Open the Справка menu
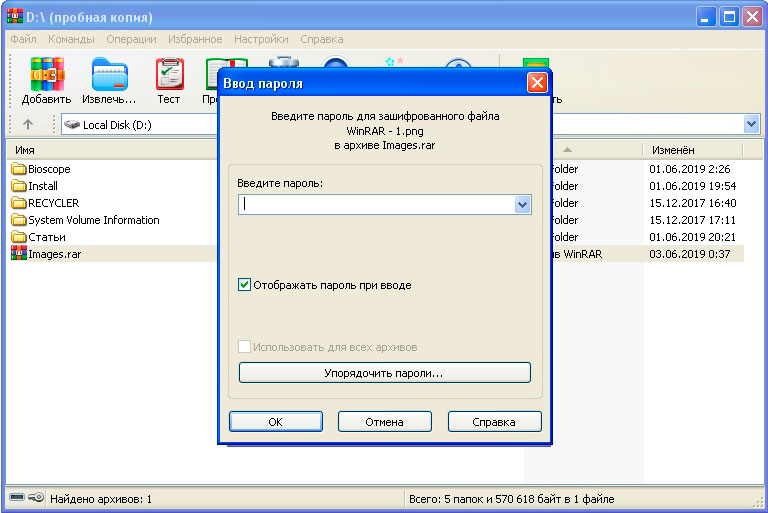This screenshot has height=513, width=768. click(x=321, y=39)
